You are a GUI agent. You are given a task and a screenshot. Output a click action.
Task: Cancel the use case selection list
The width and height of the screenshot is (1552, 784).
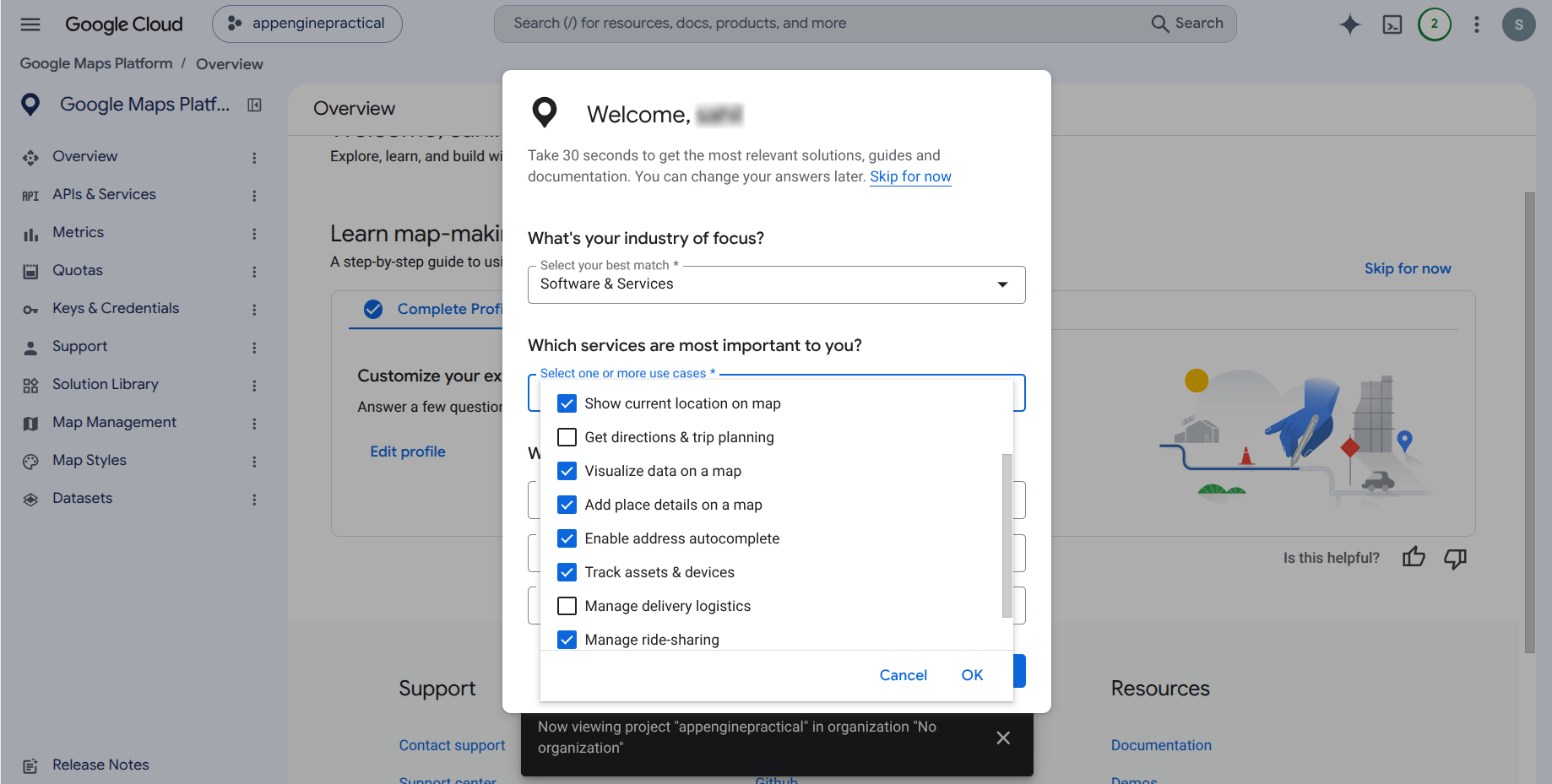pyautogui.click(x=904, y=675)
